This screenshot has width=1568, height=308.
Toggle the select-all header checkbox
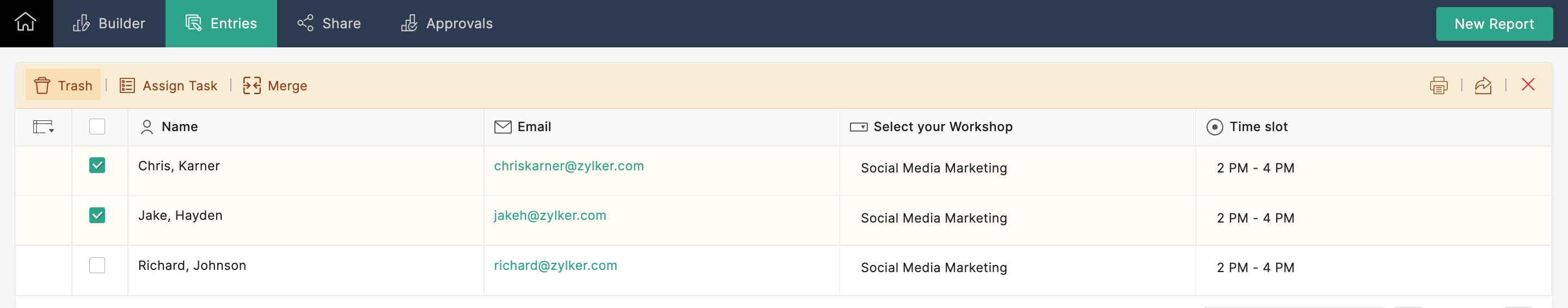(97, 127)
